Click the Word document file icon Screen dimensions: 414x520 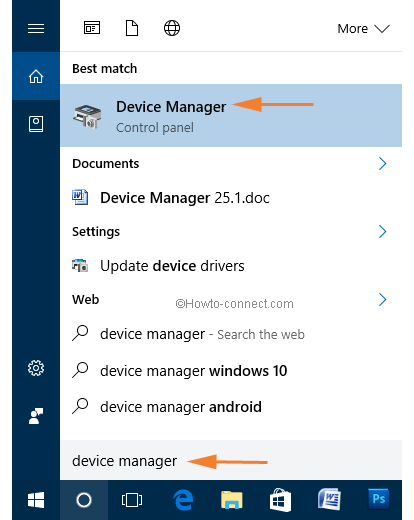[x=80, y=197]
